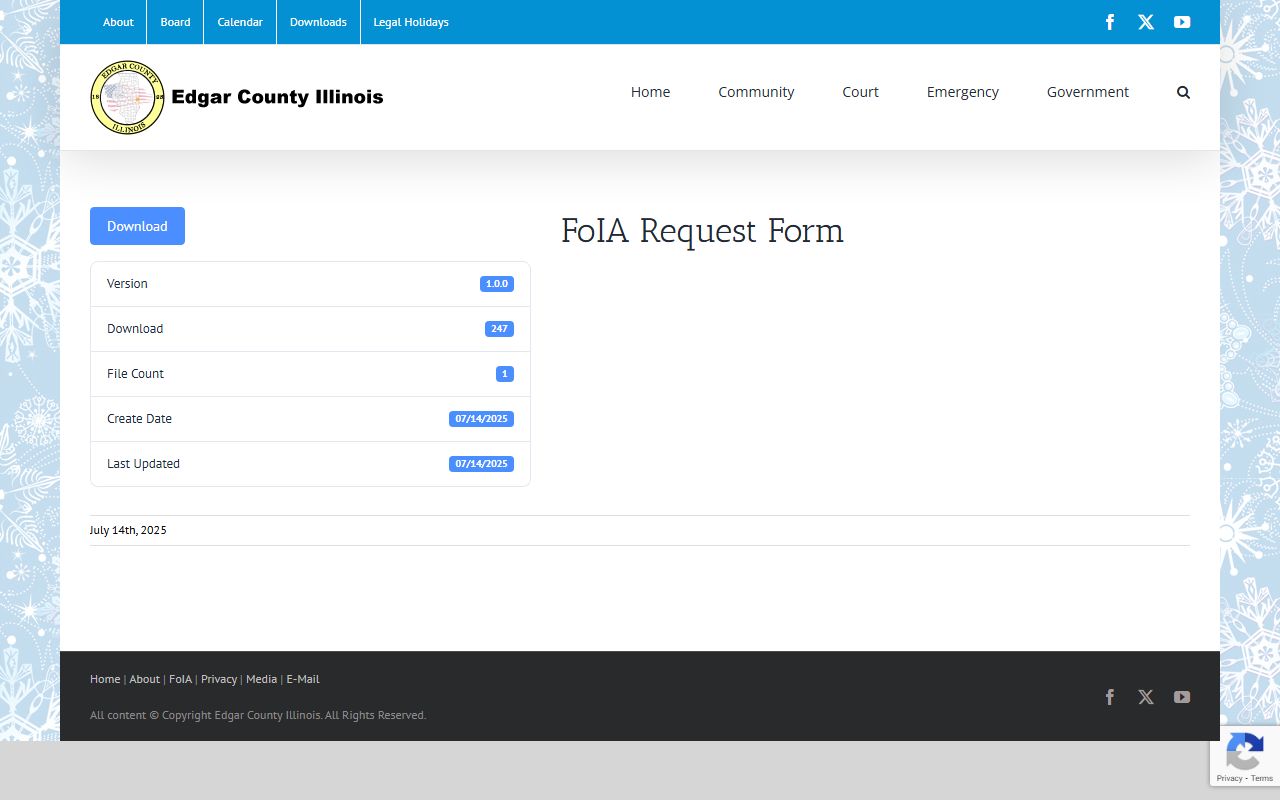Viewport: 1280px width, 800px height.
Task: Click the Create Date row label
Action: tap(139, 419)
